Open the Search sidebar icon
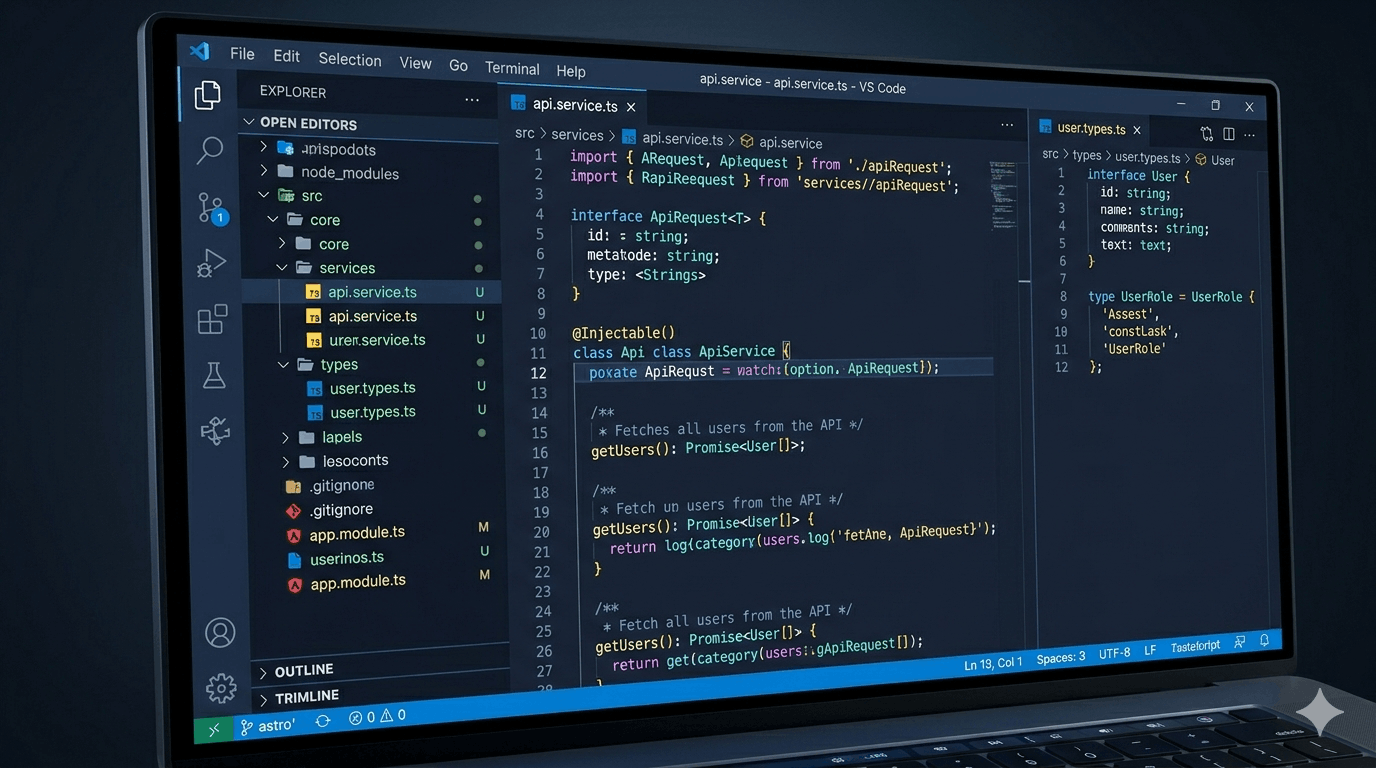1376x768 pixels. click(x=210, y=150)
